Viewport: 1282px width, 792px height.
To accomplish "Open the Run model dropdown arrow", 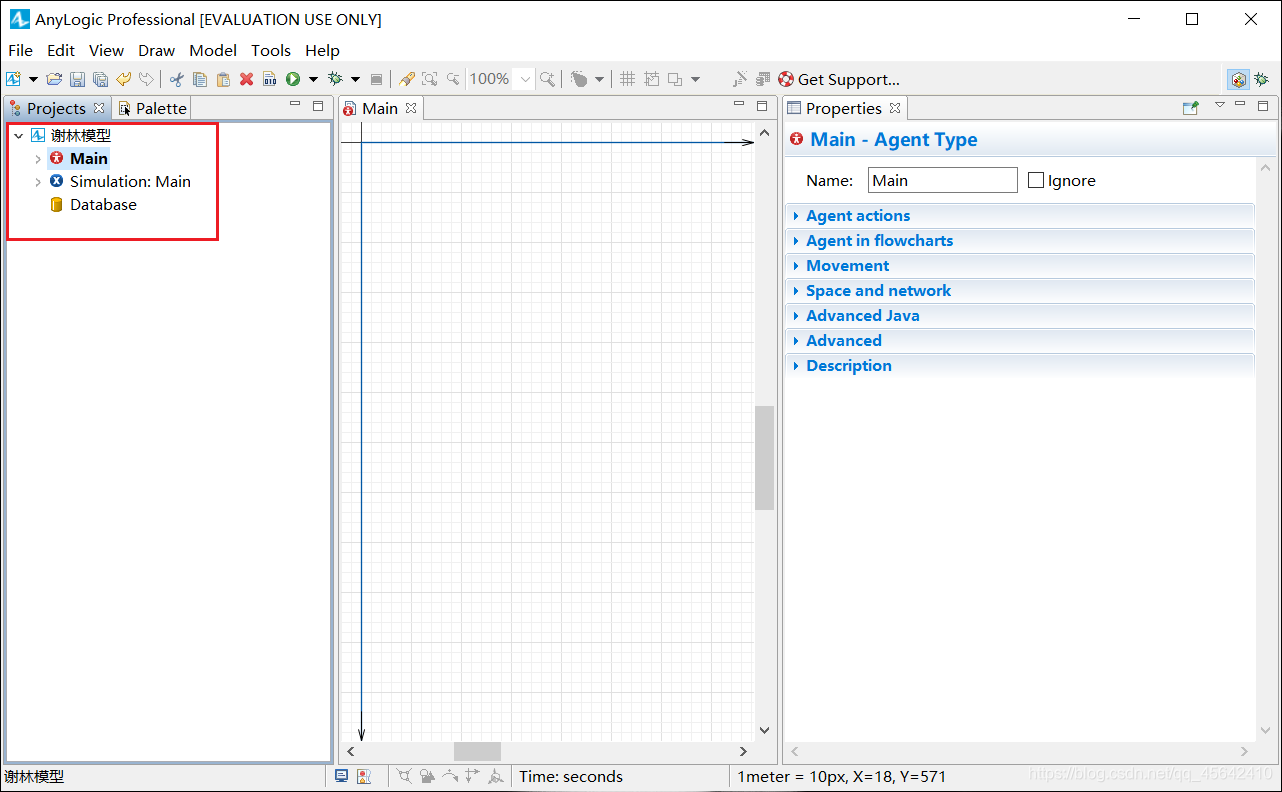I will point(313,79).
